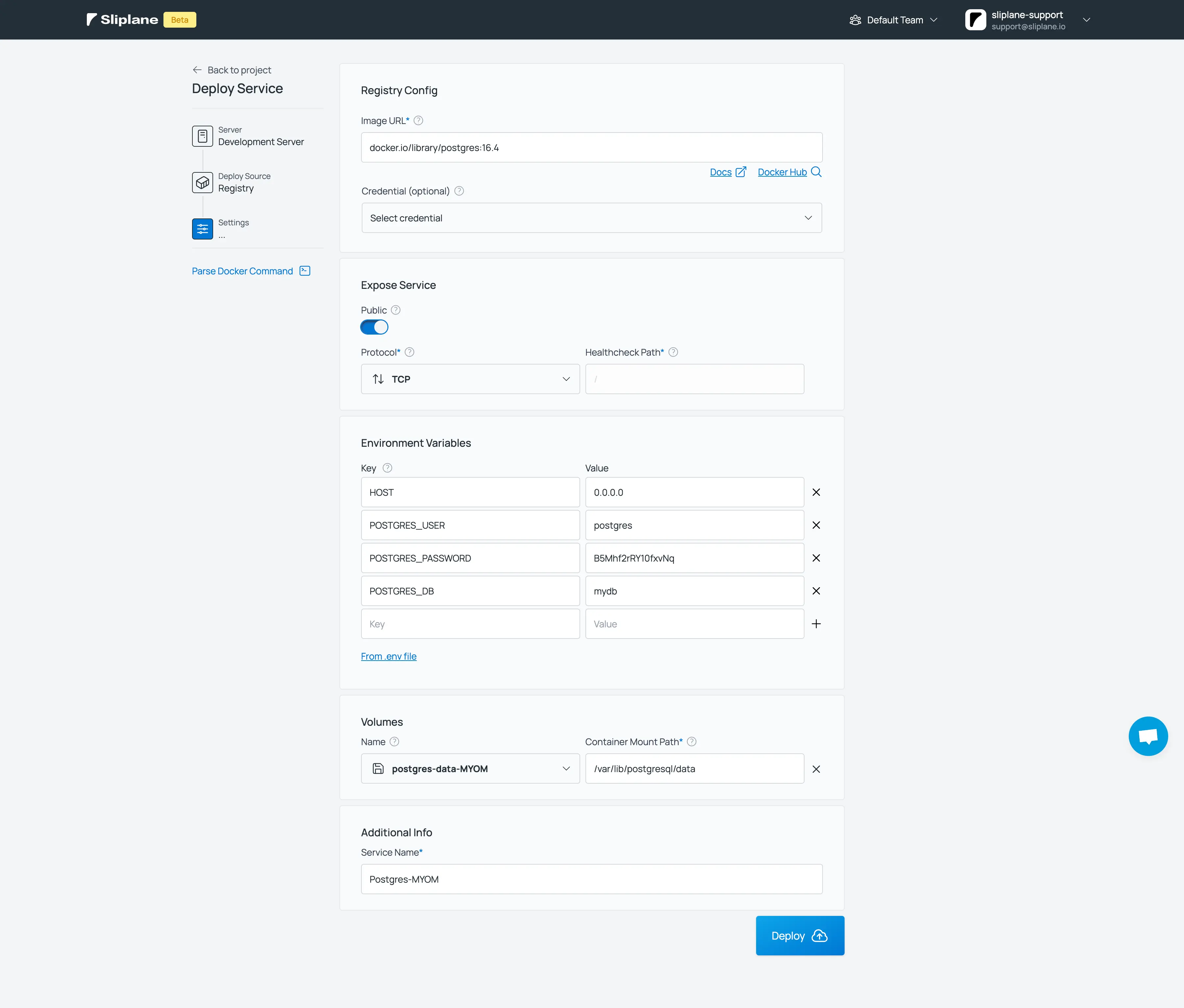Expand the account menu chevron
The width and height of the screenshot is (1184, 1008).
coord(1086,20)
